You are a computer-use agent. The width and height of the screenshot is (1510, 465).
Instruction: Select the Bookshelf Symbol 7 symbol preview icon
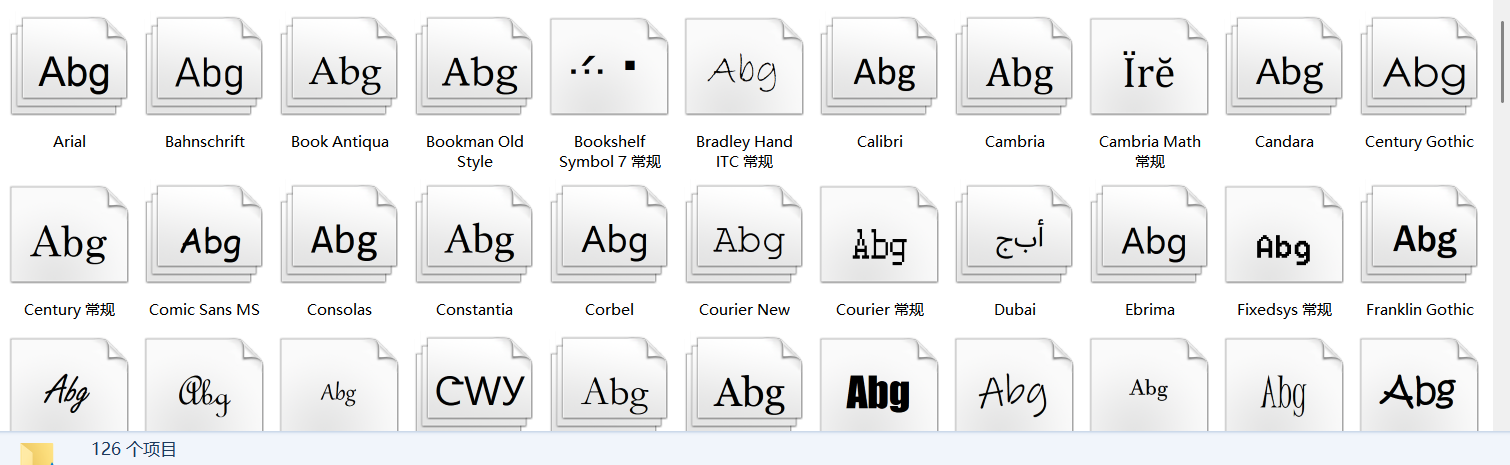click(609, 66)
